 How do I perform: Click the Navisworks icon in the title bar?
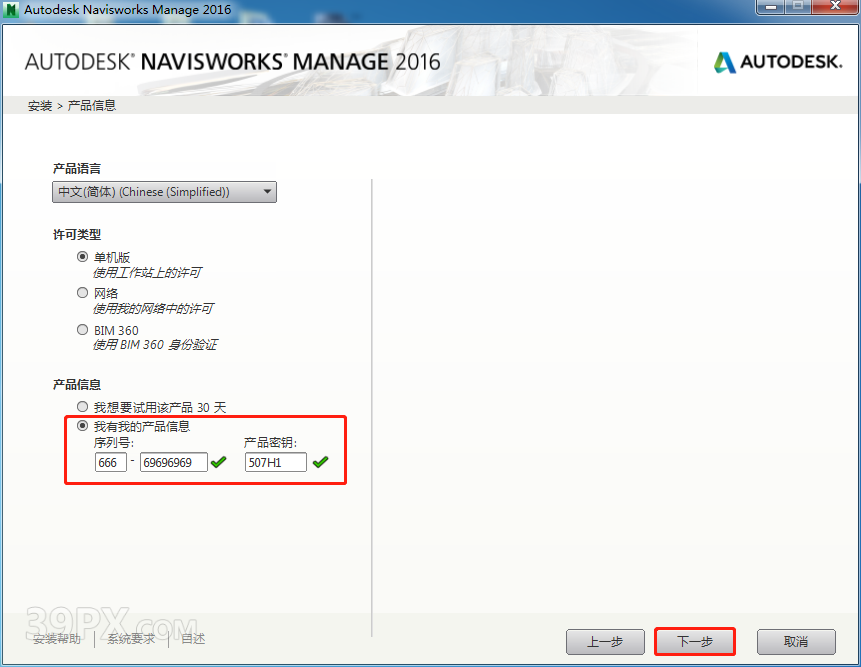(x=12, y=10)
